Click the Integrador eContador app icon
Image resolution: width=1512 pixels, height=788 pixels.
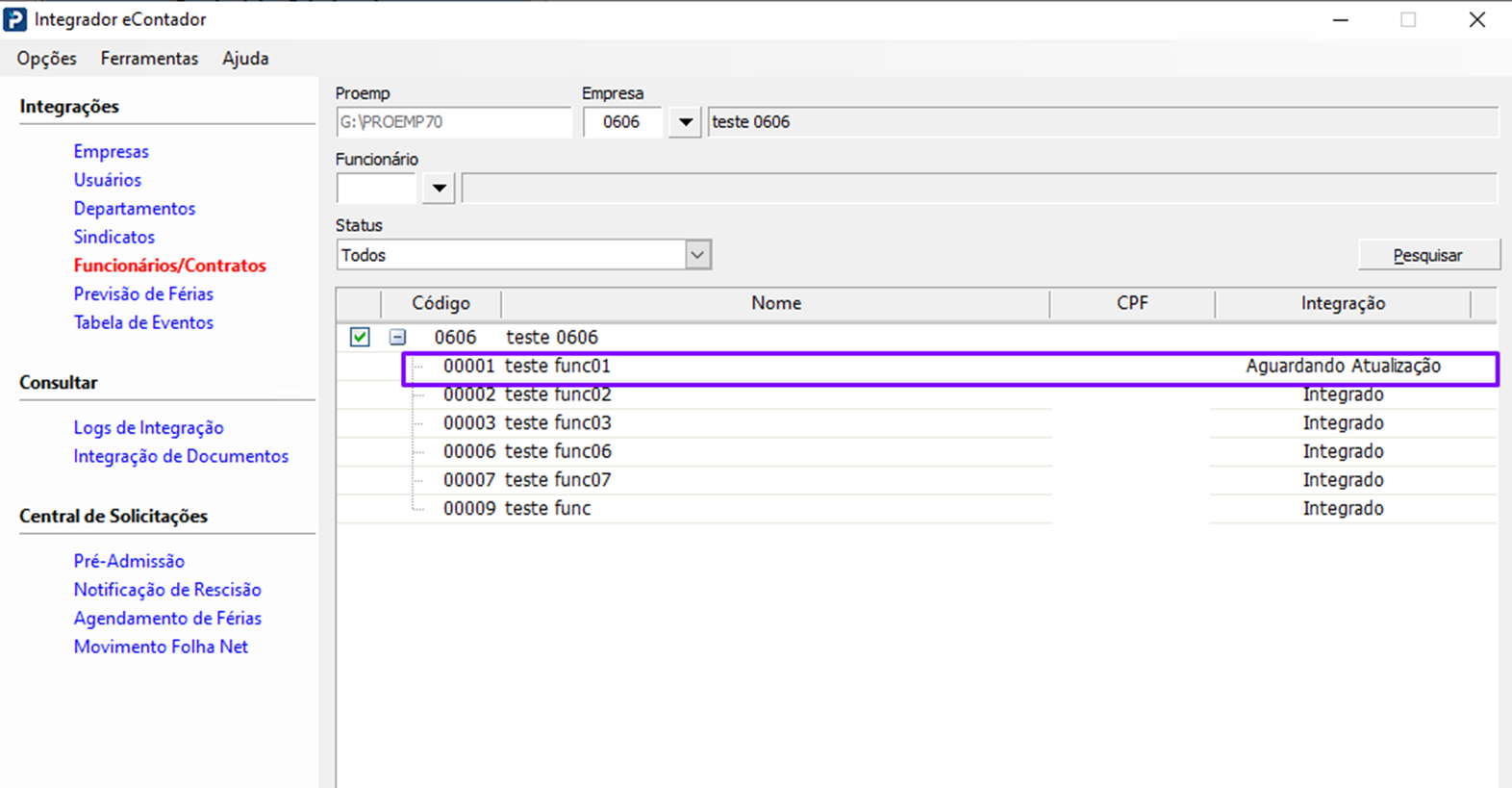point(15,19)
